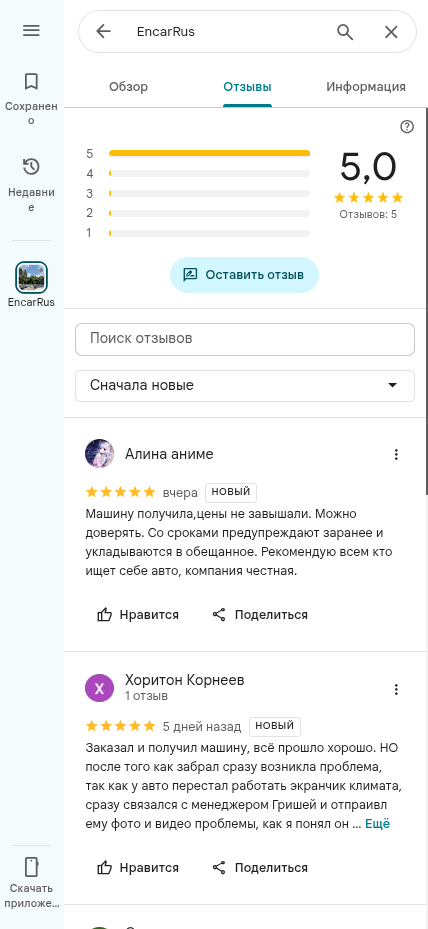Image resolution: width=428 pixels, height=929 pixels.
Task: Run search with the magnifier icon
Action: [345, 31]
